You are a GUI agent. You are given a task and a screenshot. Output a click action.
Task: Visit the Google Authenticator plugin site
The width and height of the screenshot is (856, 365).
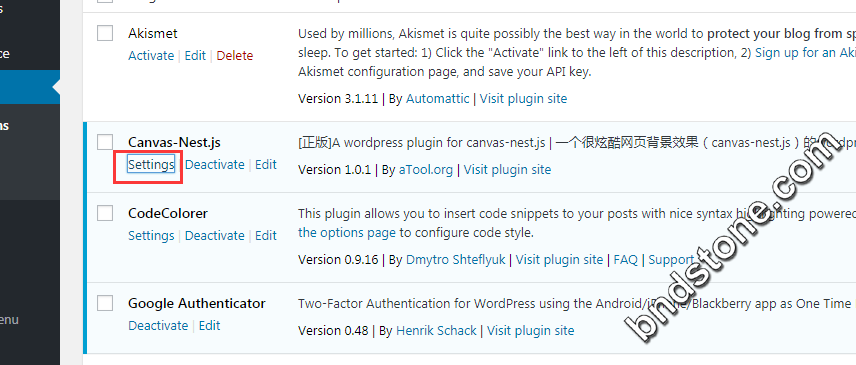coord(531,331)
